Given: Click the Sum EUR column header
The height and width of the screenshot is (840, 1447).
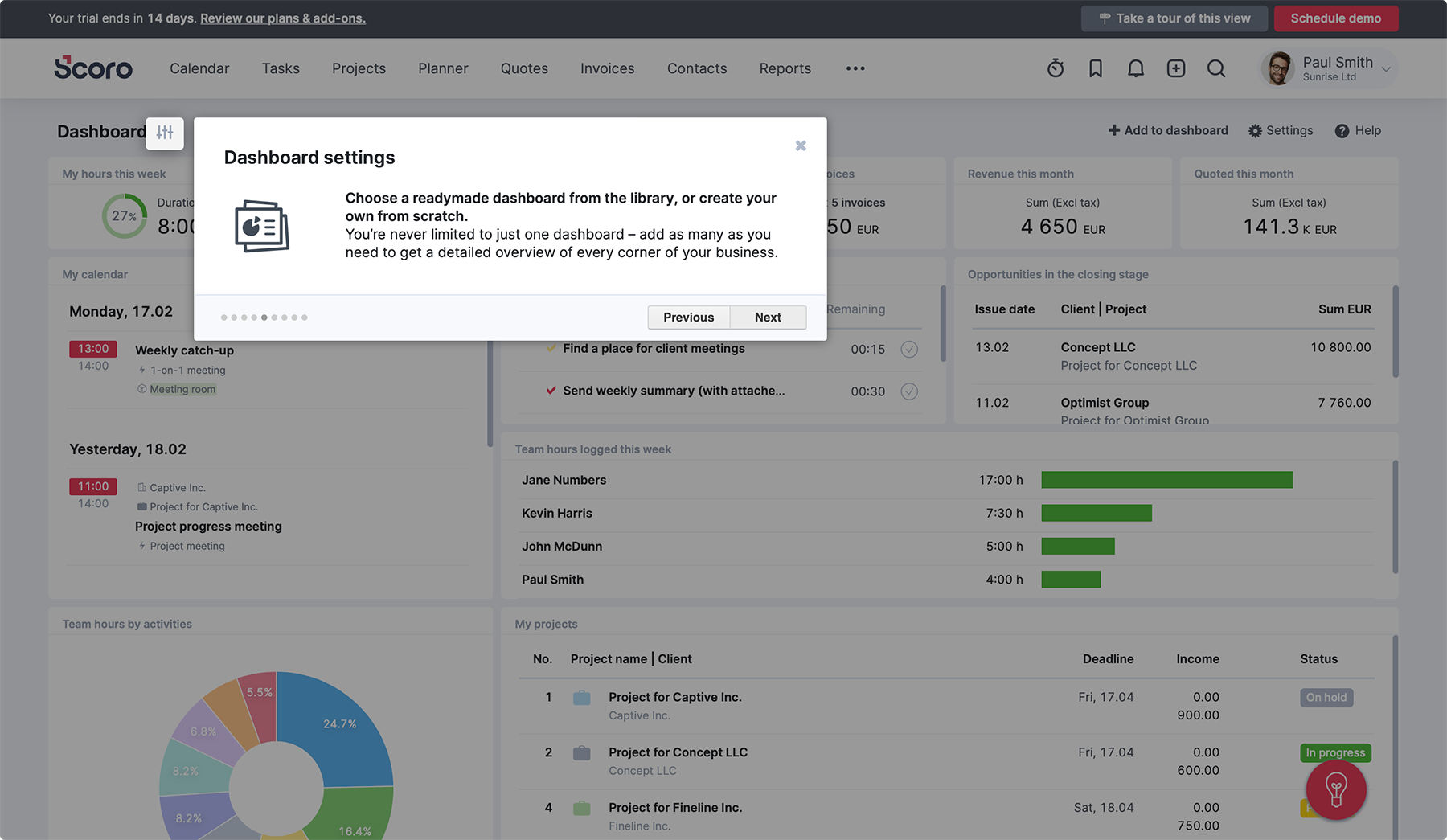Looking at the screenshot, I should pos(1345,309).
